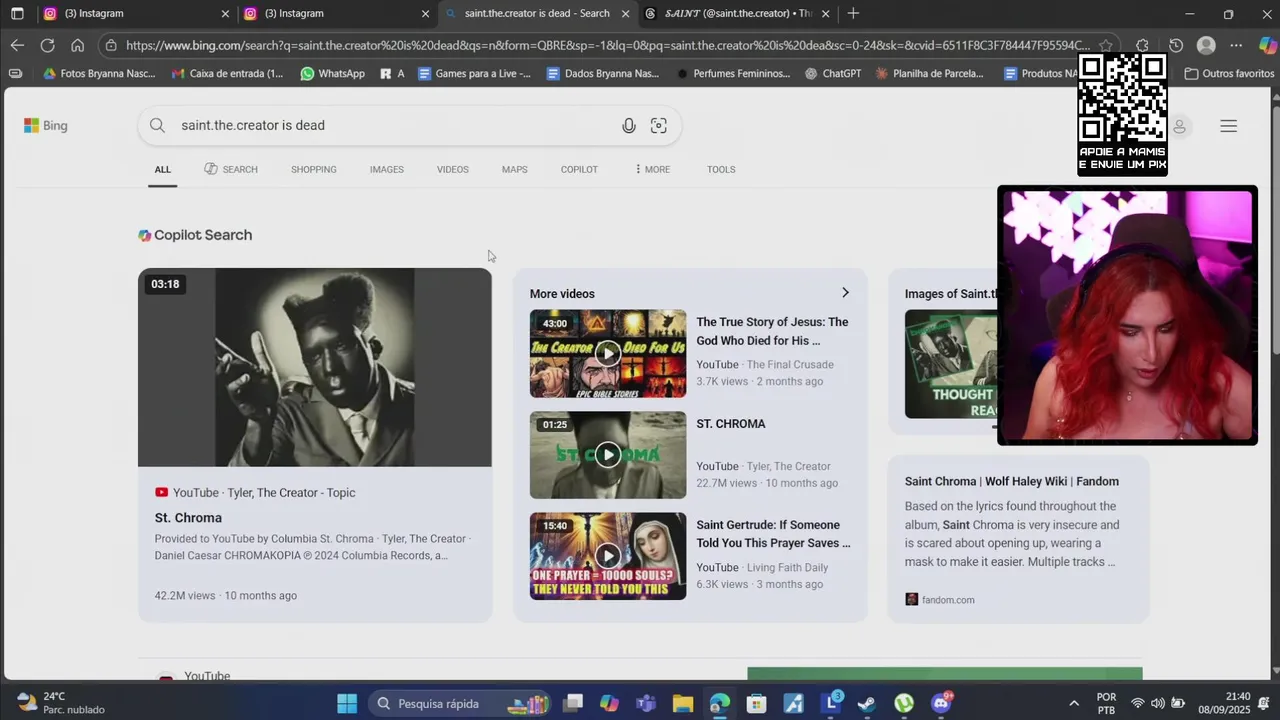Image resolution: width=1280 pixels, height=720 pixels.
Task: Open the Outros favoritos folder
Action: click(x=1229, y=73)
